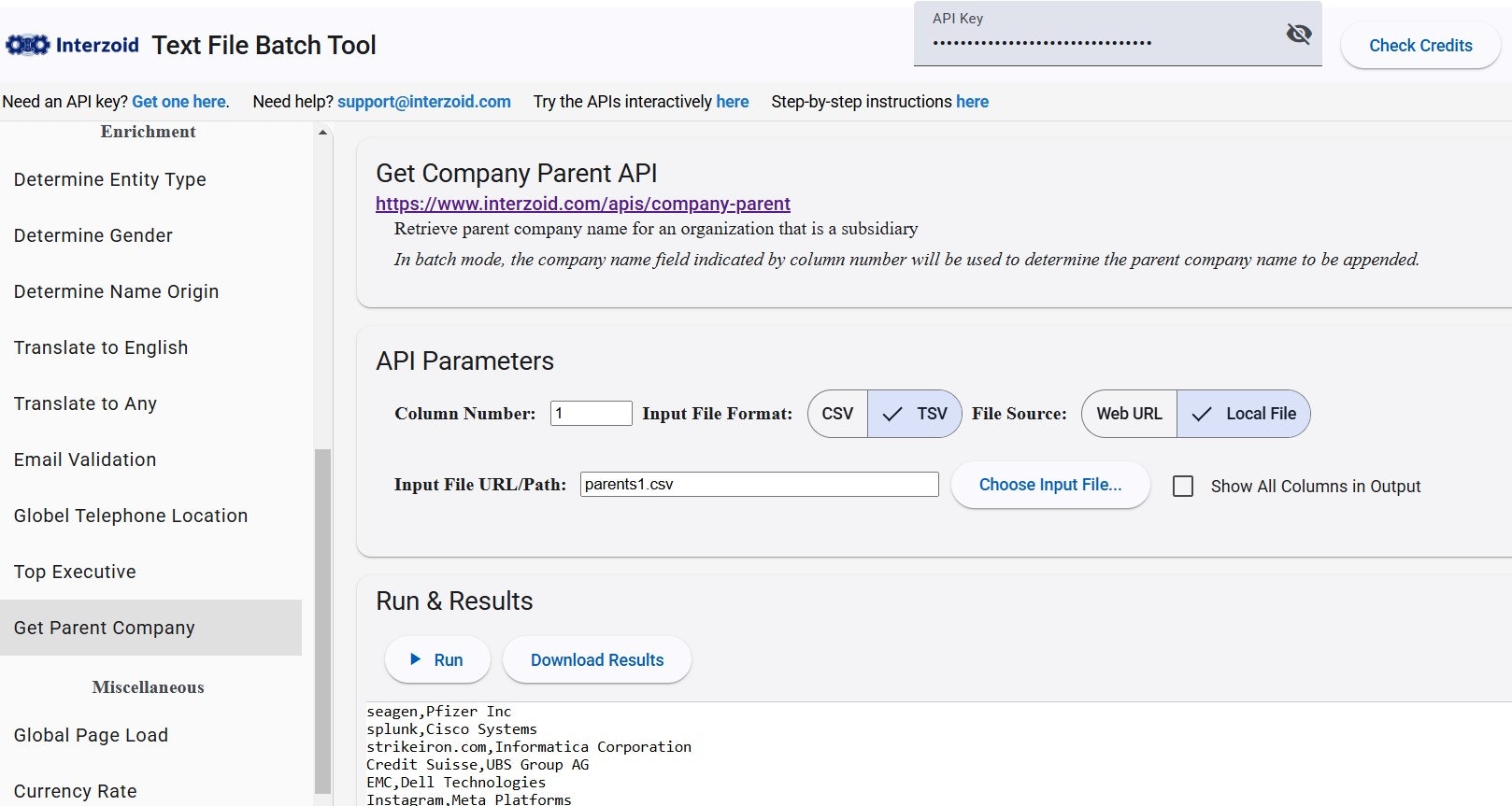Click the 'Run & Results' heading
This screenshot has height=806, width=1512.
(454, 601)
